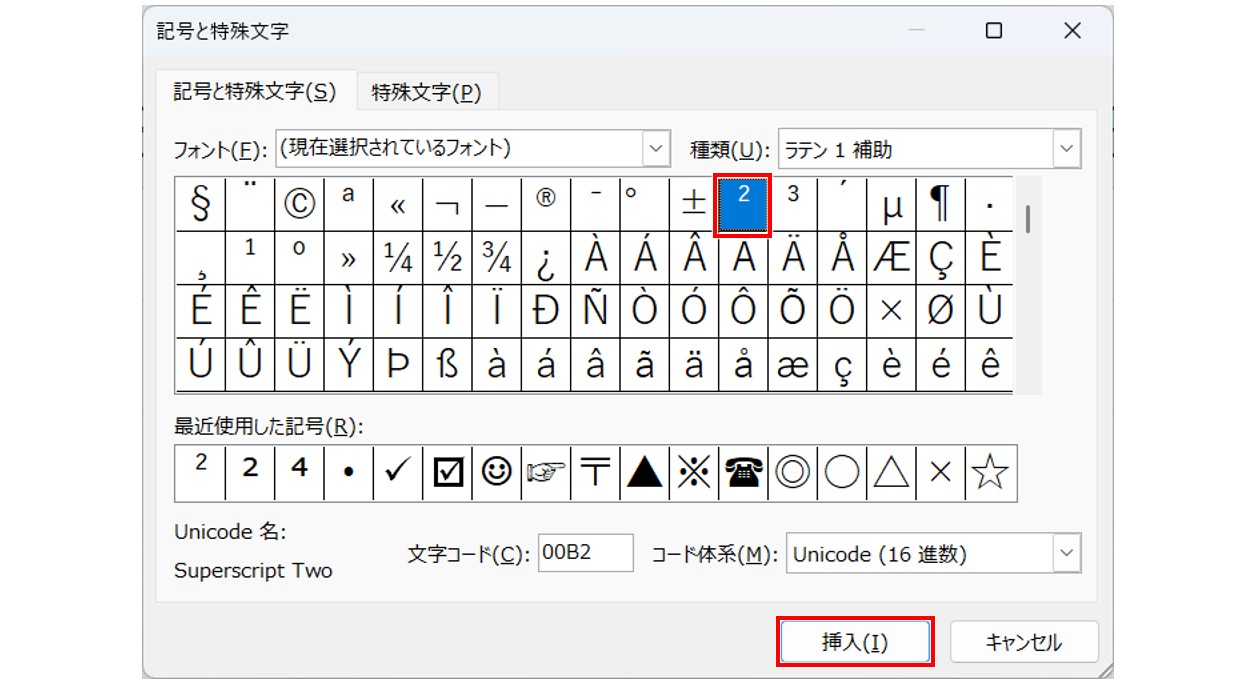Choose the black triangle in recent symbols
Viewport: 1256px width, 685px height.
coord(644,473)
